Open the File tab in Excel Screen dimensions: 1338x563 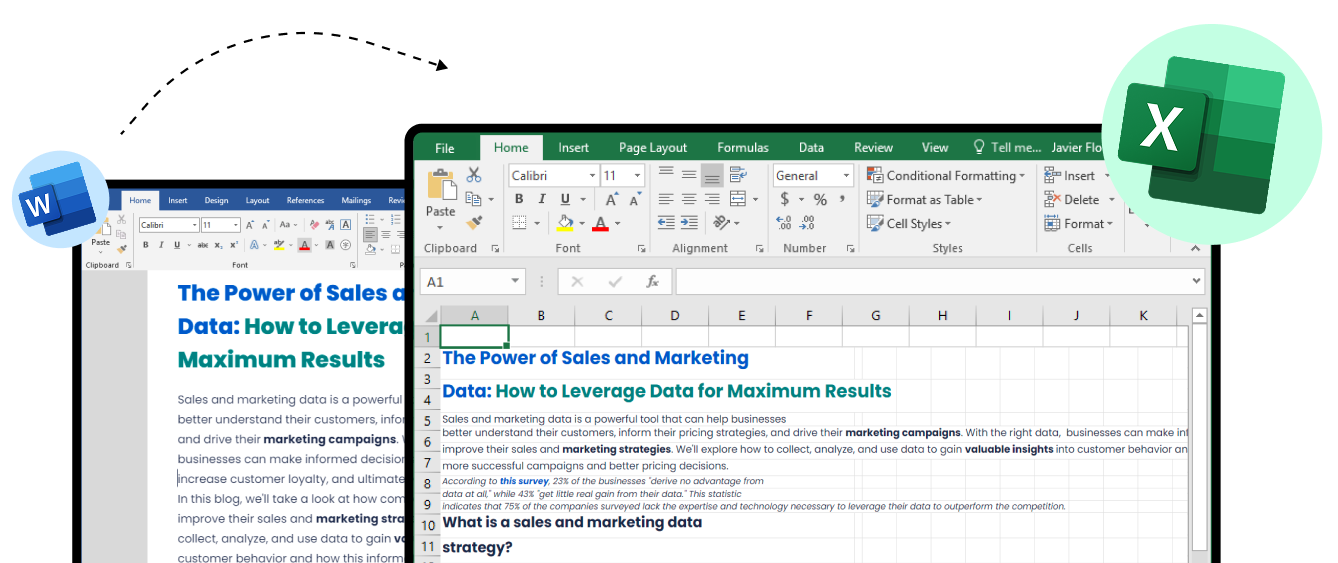point(445,147)
